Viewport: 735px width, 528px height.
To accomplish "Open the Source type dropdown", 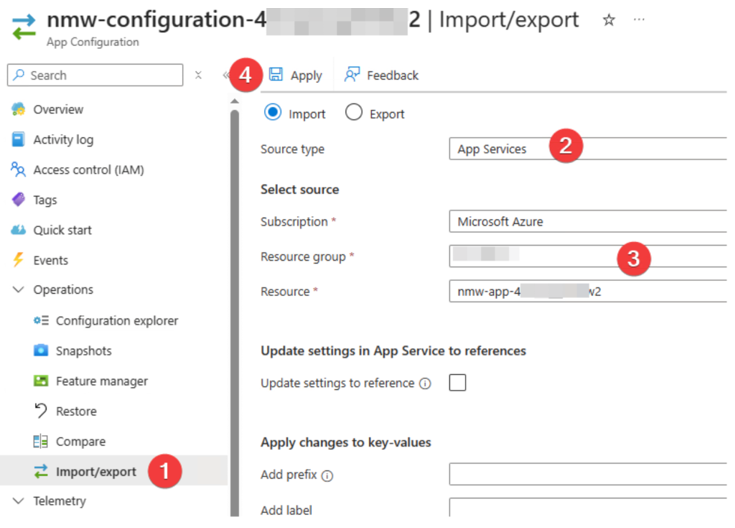I will (588, 149).
